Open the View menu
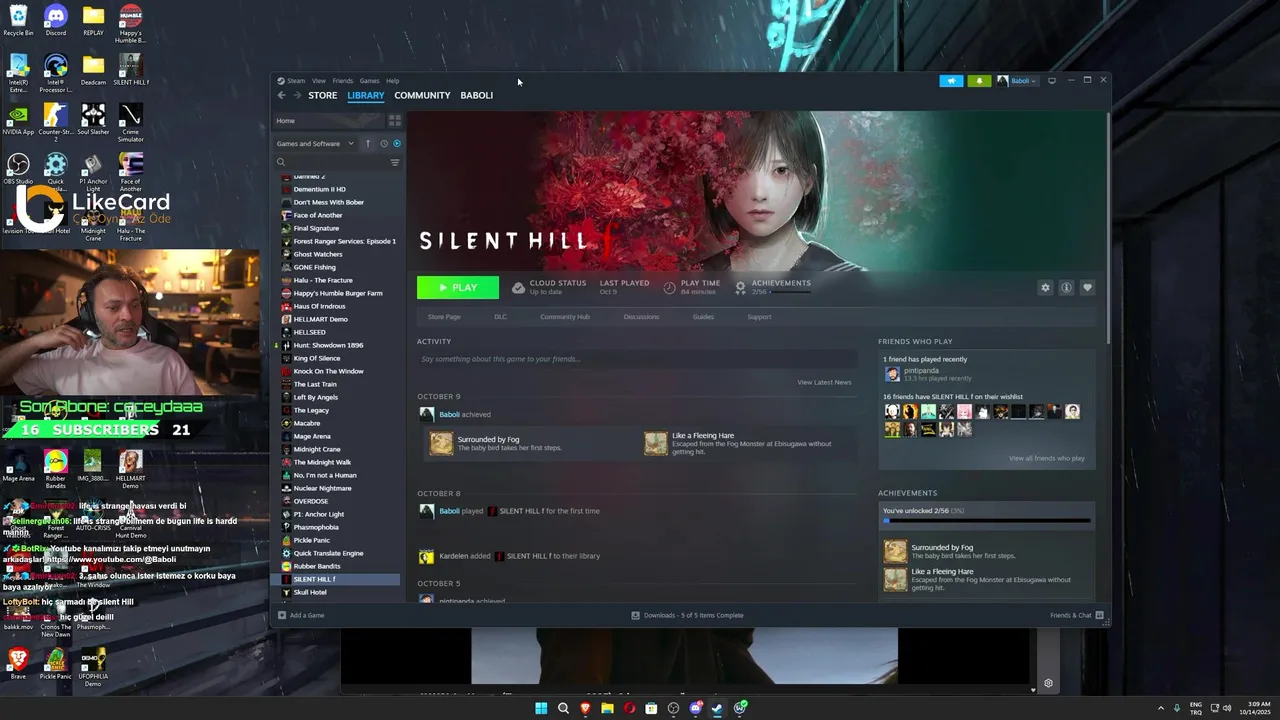Viewport: 1280px width, 720px height. [x=318, y=81]
